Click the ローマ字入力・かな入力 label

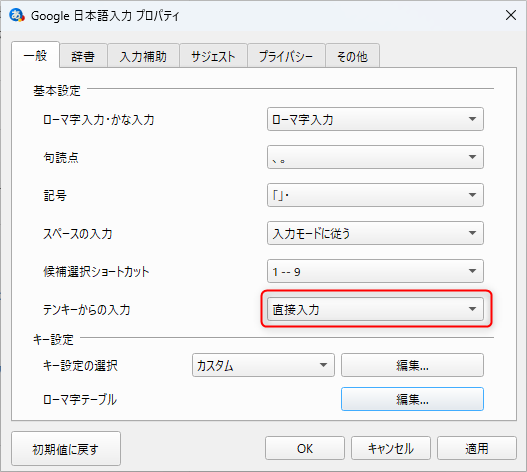click(x=98, y=119)
